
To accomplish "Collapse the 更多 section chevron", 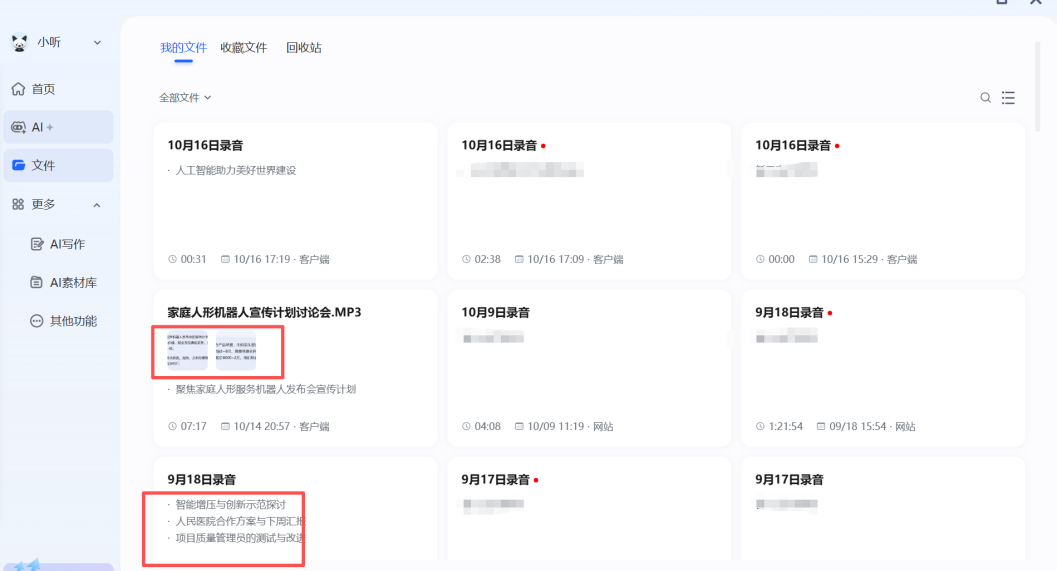I will (x=97, y=205).
